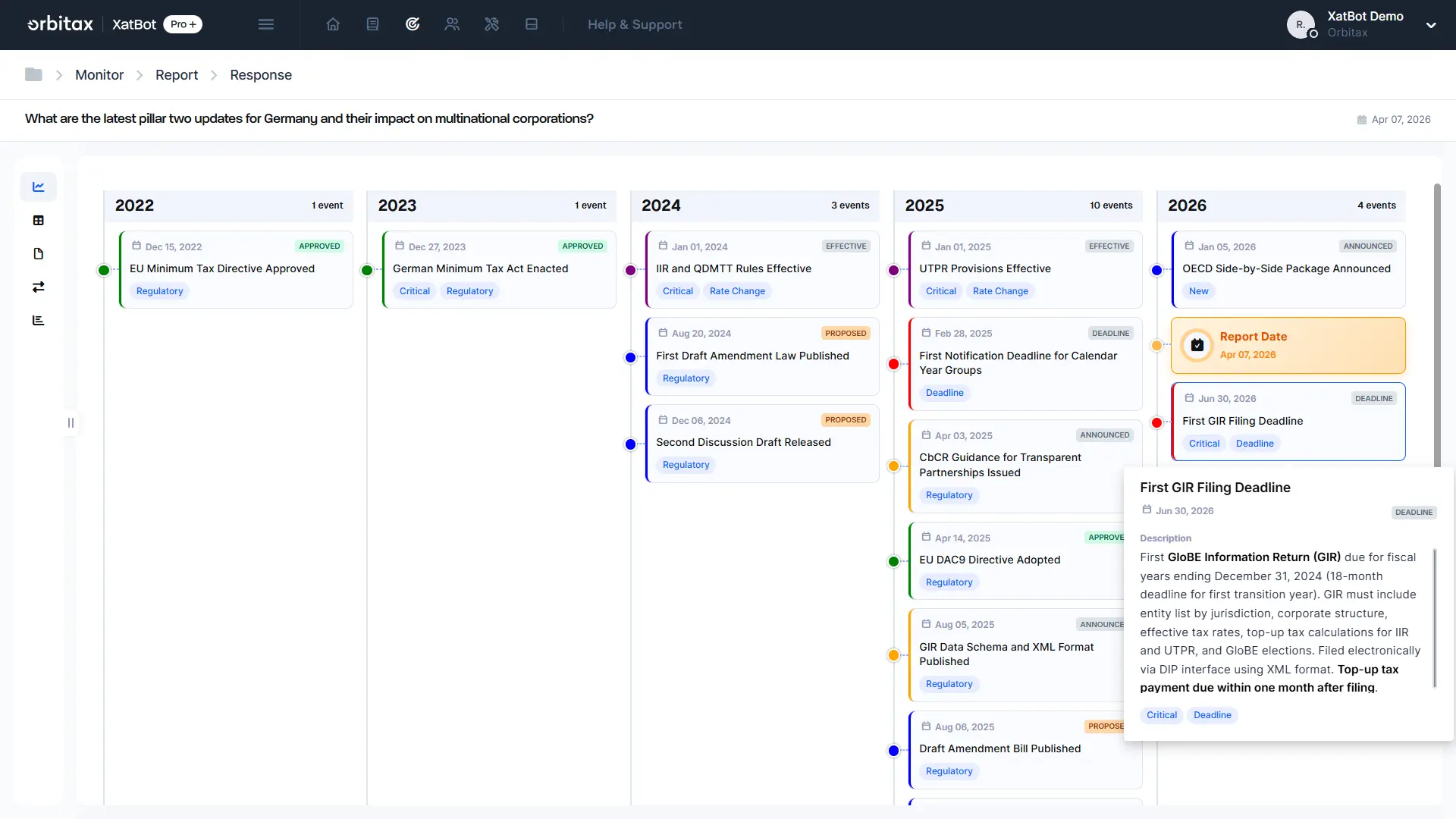Image resolution: width=1456 pixels, height=819 pixels.
Task: Select the target/monitor icon in the toolbar
Action: pos(413,24)
